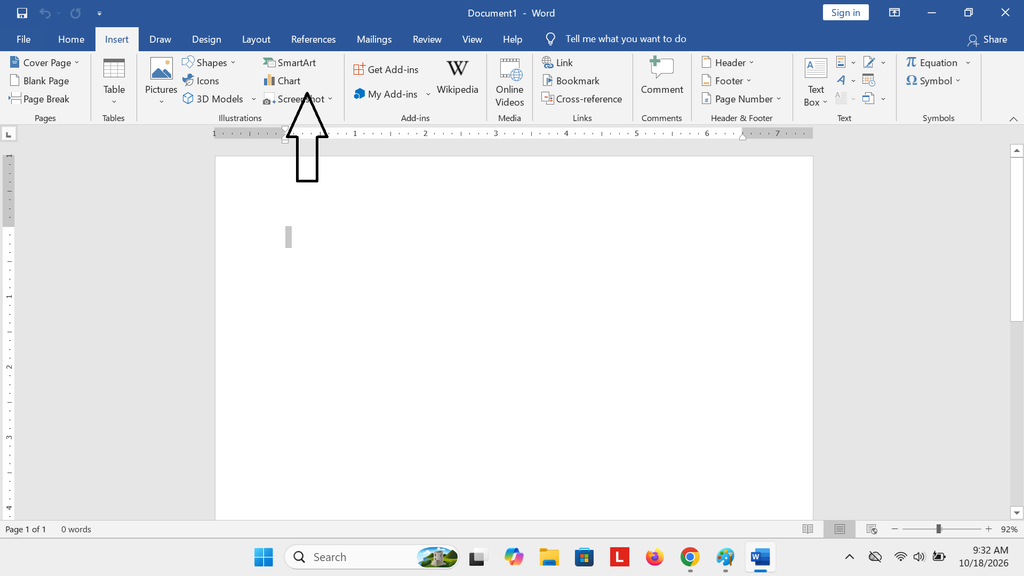Click in the Tell me what you want to do field

tap(626, 39)
